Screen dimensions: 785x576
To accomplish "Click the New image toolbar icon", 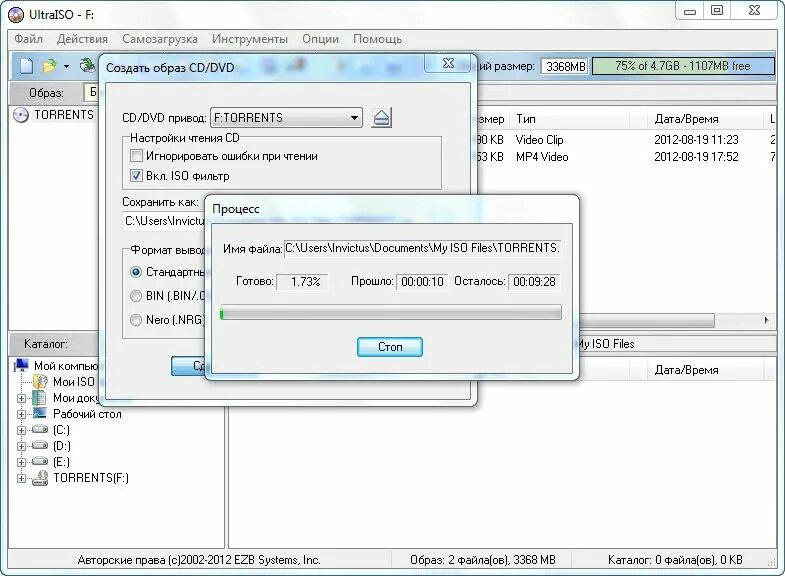I will pyautogui.click(x=27, y=66).
